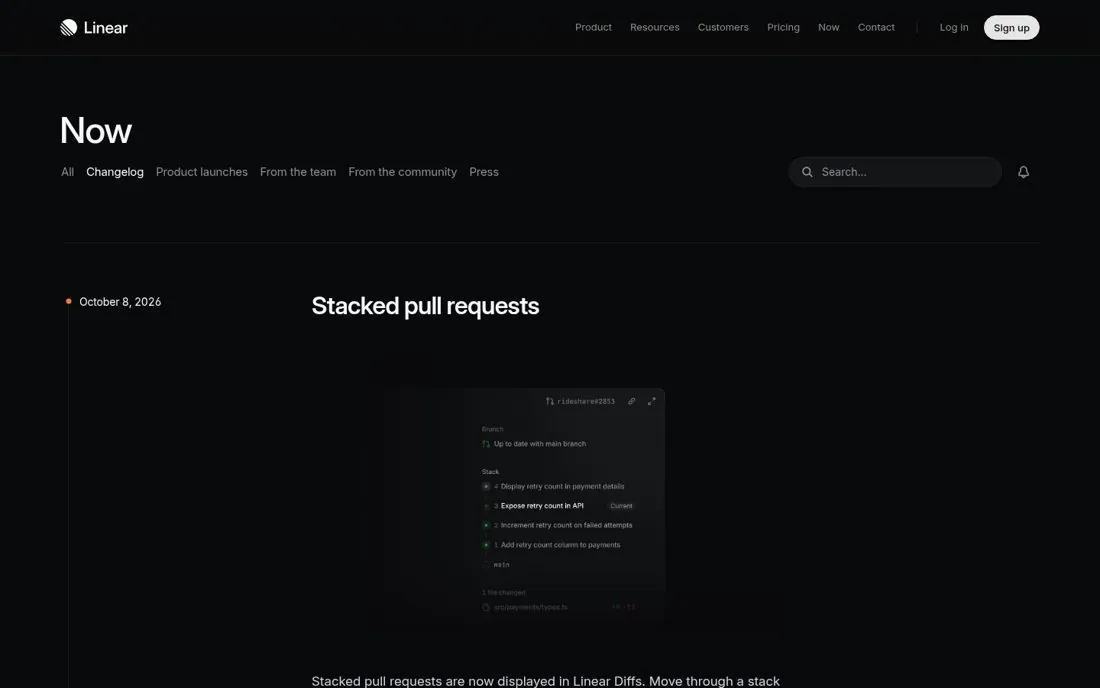Go to Customers in the top navigation
Screen dimensions: 1100x688
[723, 27]
